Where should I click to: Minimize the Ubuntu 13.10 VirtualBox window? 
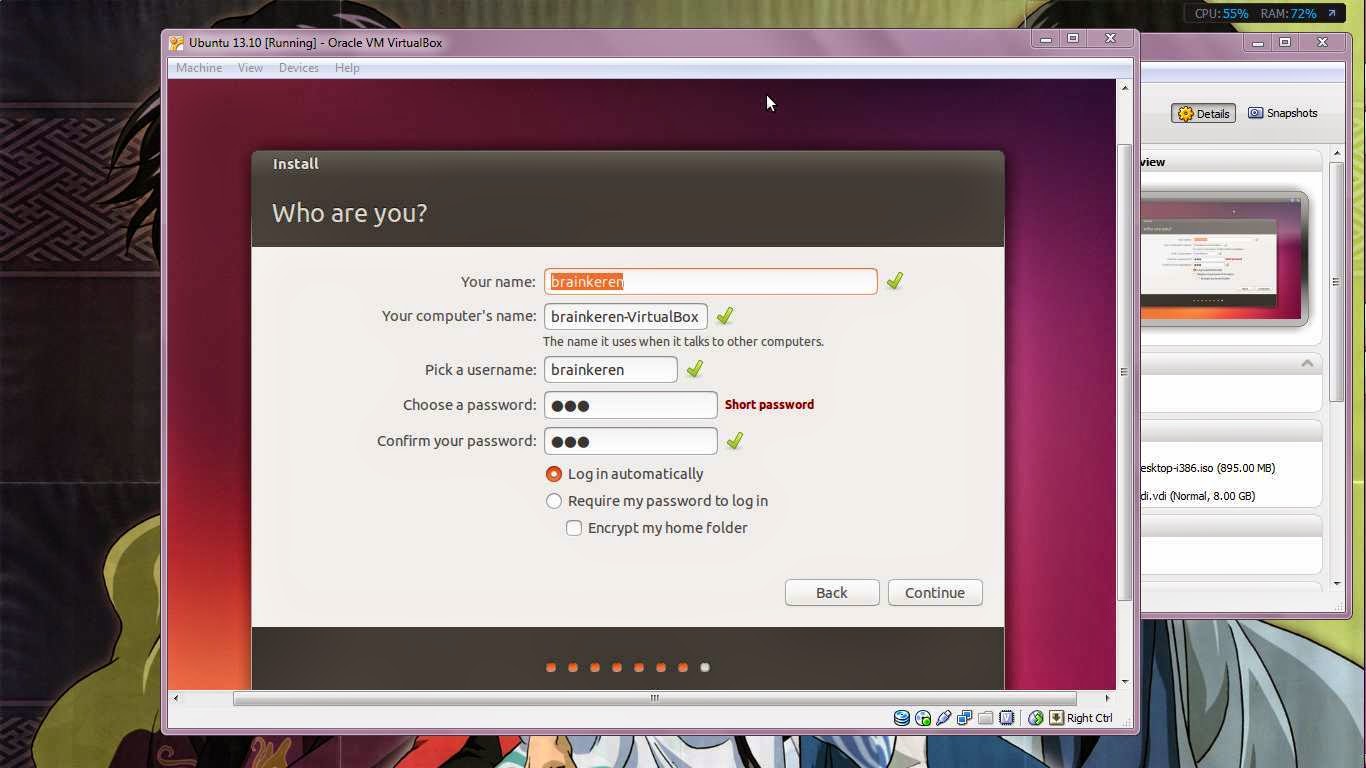(x=1046, y=39)
